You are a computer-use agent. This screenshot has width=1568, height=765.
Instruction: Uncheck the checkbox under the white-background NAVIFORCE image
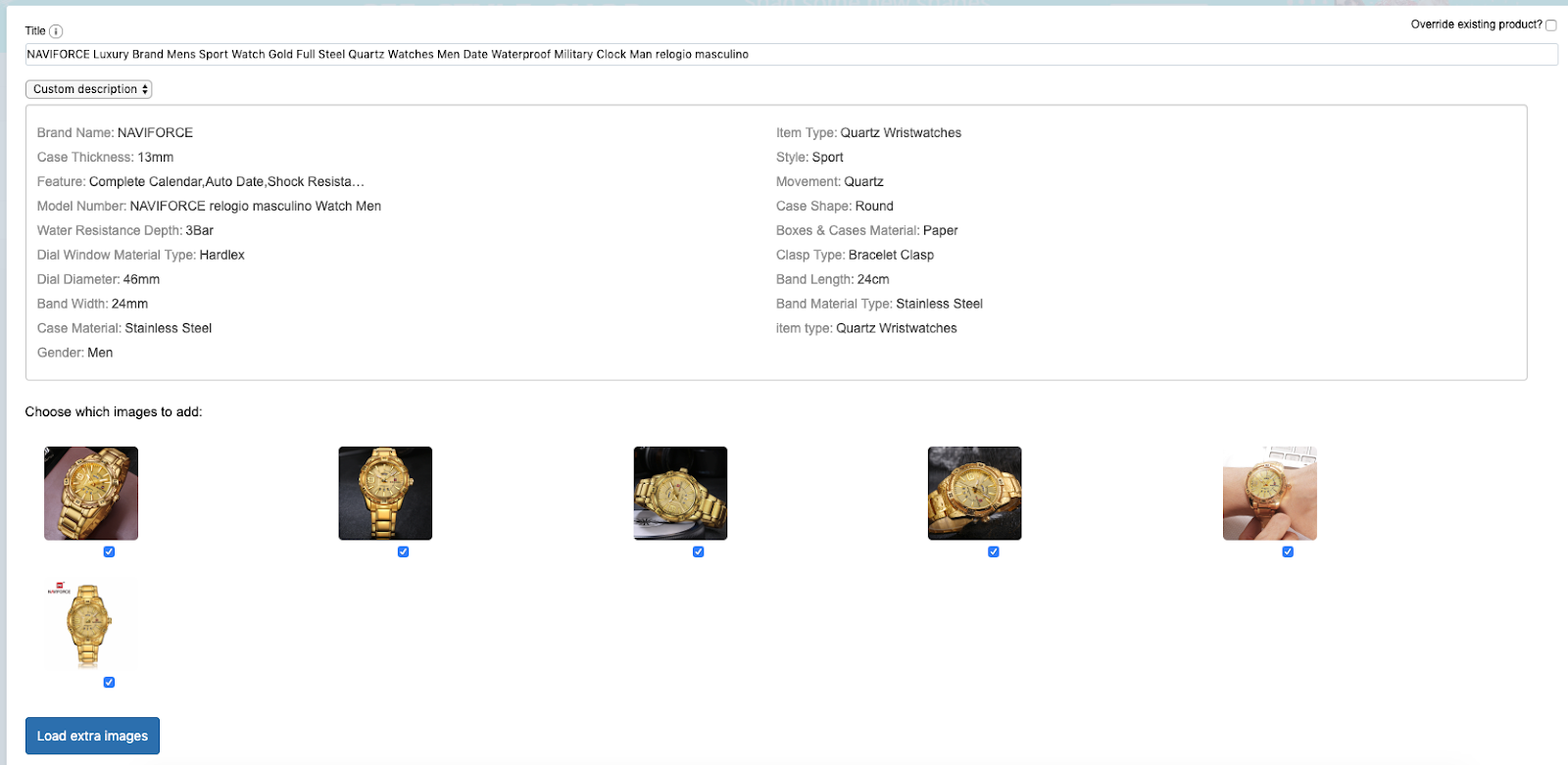click(x=109, y=683)
